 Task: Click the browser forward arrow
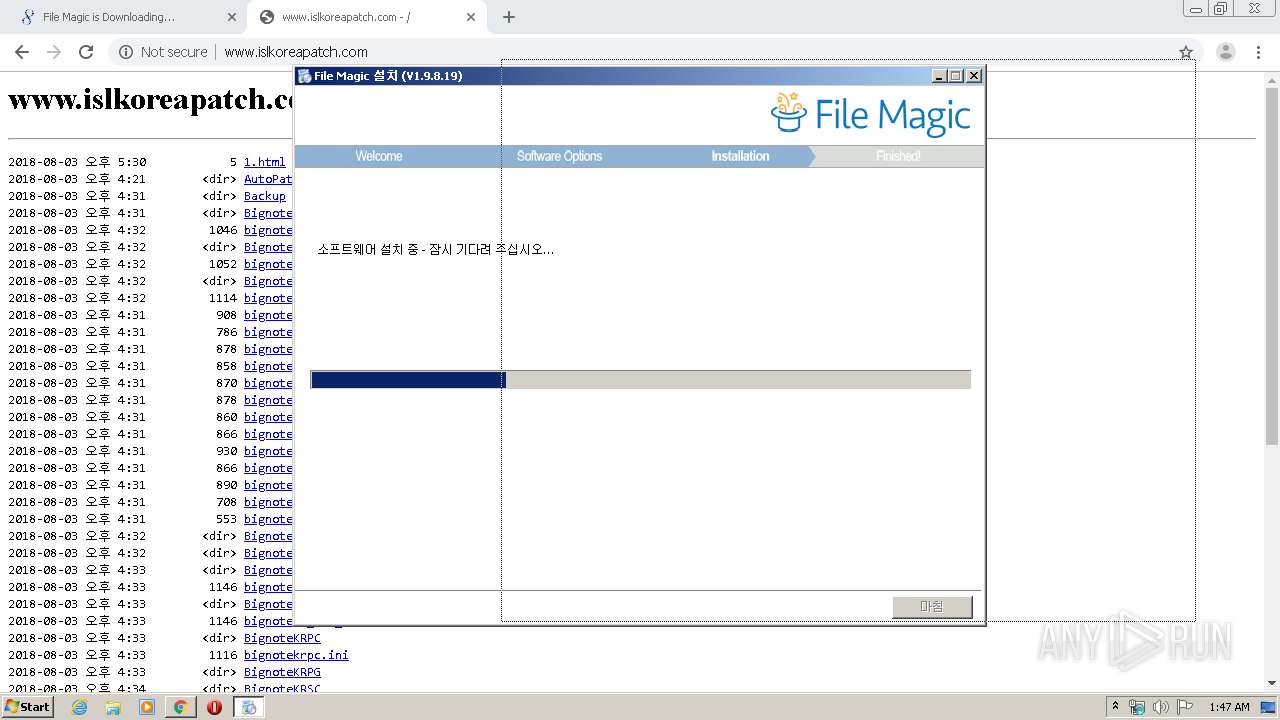(54, 52)
